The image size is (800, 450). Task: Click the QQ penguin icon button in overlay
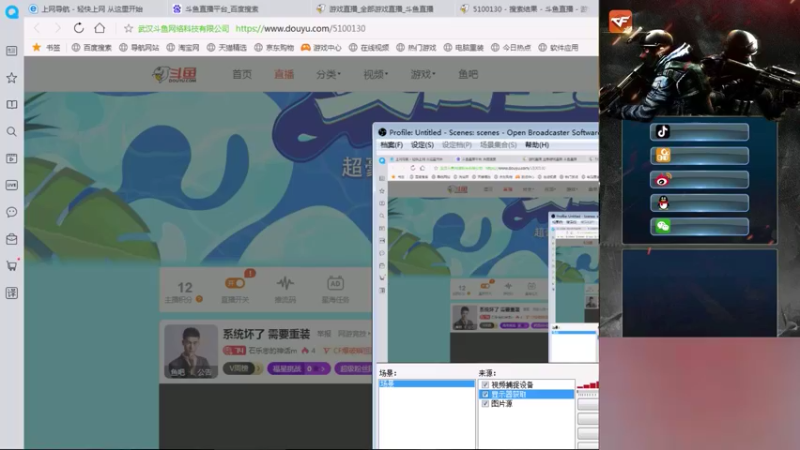[x=699, y=203]
